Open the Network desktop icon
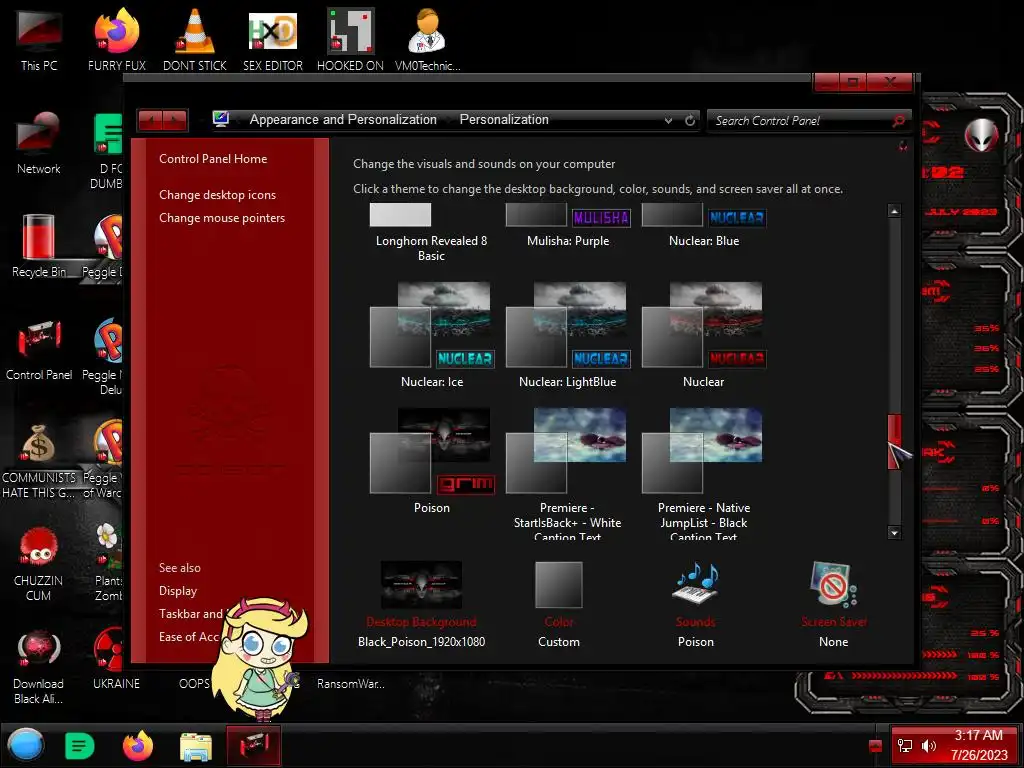Viewport: 1024px width, 768px height. 39,142
